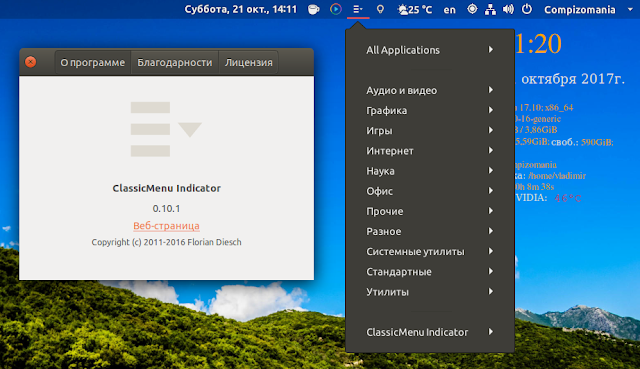Click the 46°C temperature reading on desktop
Screen dimensions: 640x369
click(x=568, y=198)
